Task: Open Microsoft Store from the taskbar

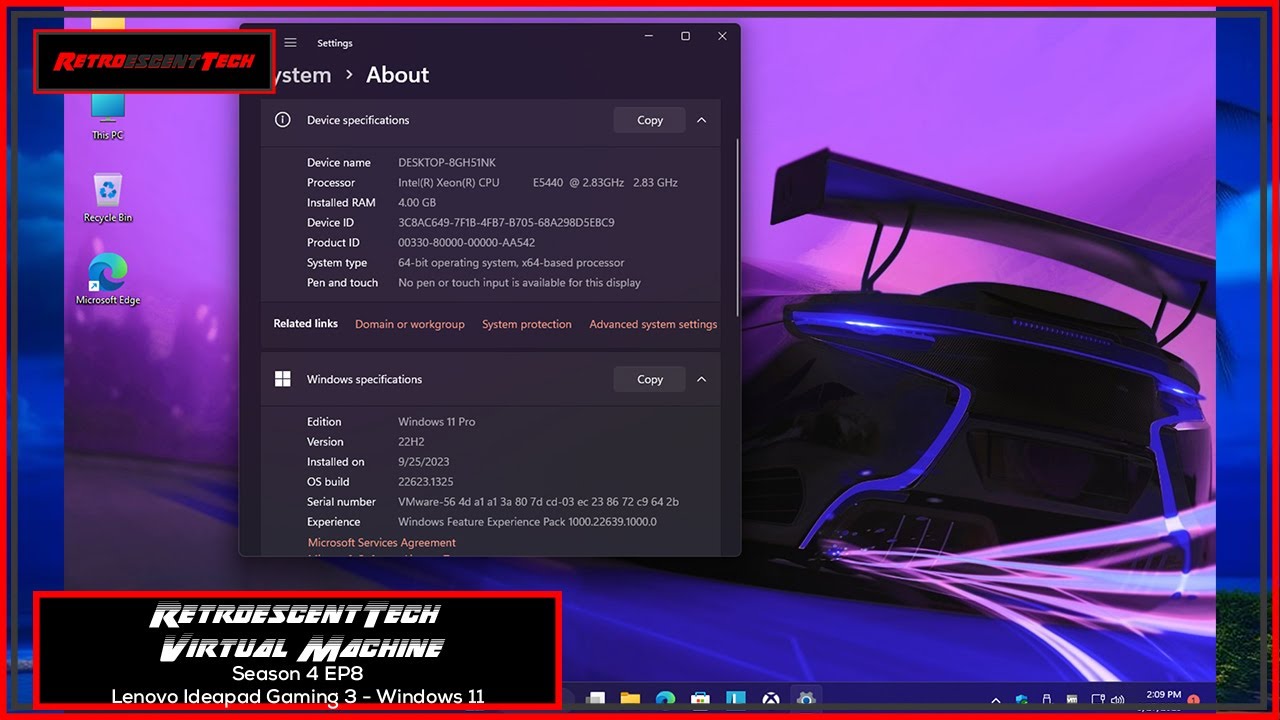Action: tap(700, 699)
